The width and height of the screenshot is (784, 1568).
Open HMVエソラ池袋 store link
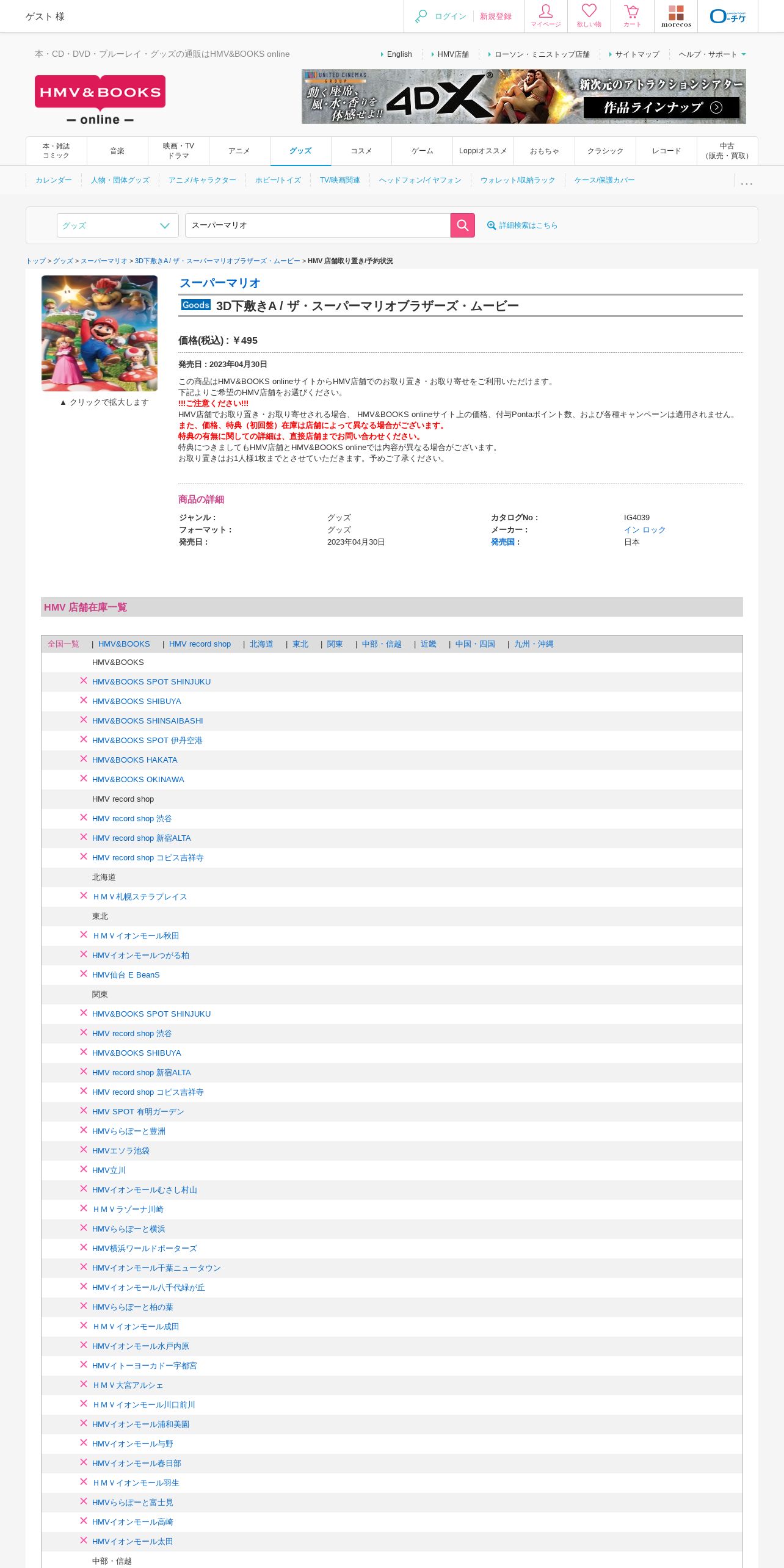121,1151
